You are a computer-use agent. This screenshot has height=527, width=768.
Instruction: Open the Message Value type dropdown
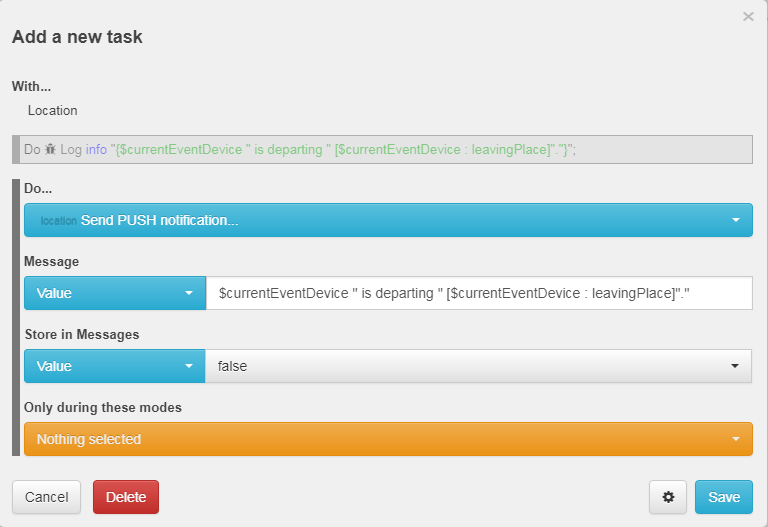115,293
